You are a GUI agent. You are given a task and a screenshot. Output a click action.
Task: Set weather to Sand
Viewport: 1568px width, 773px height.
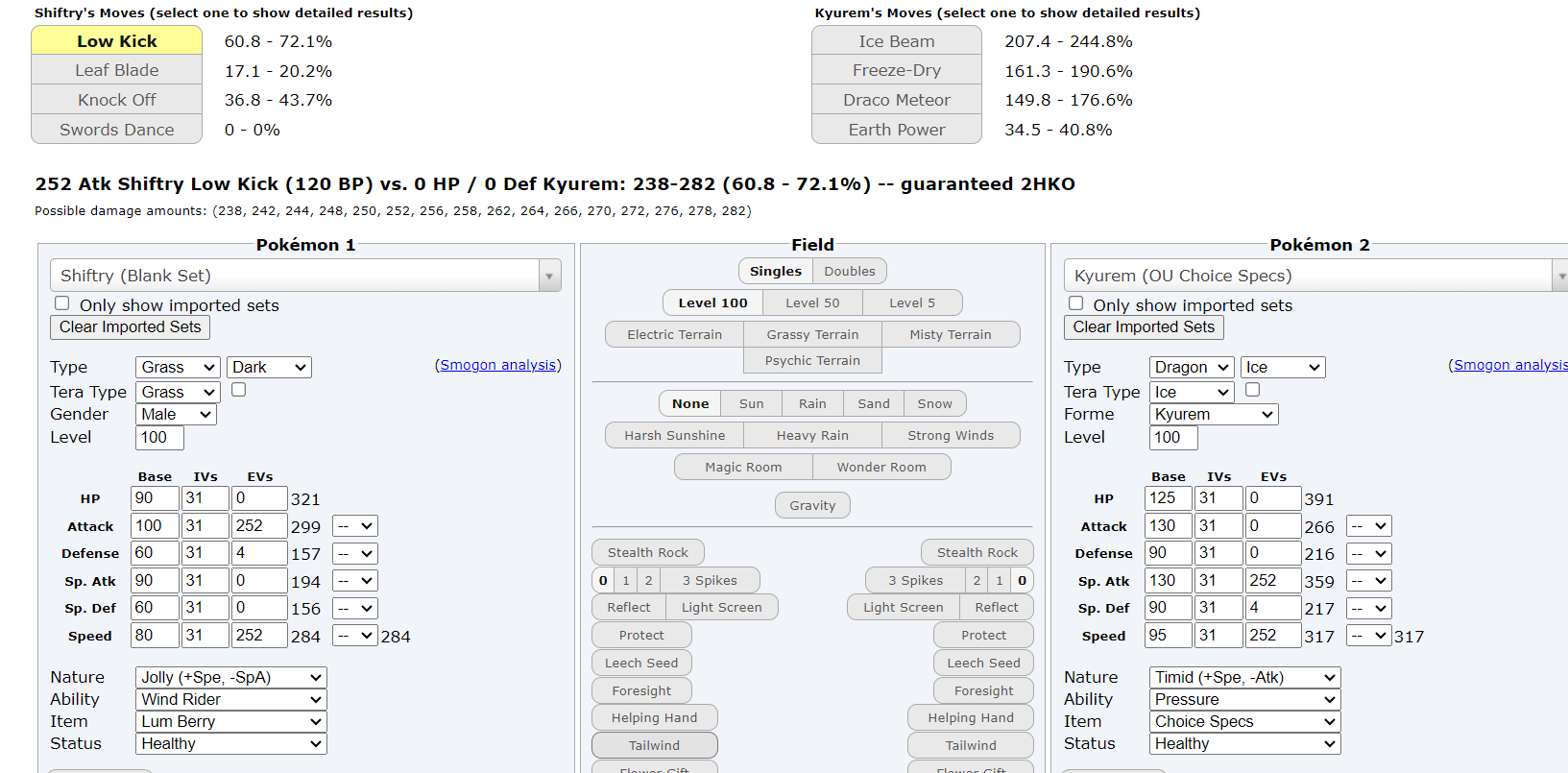click(x=874, y=403)
